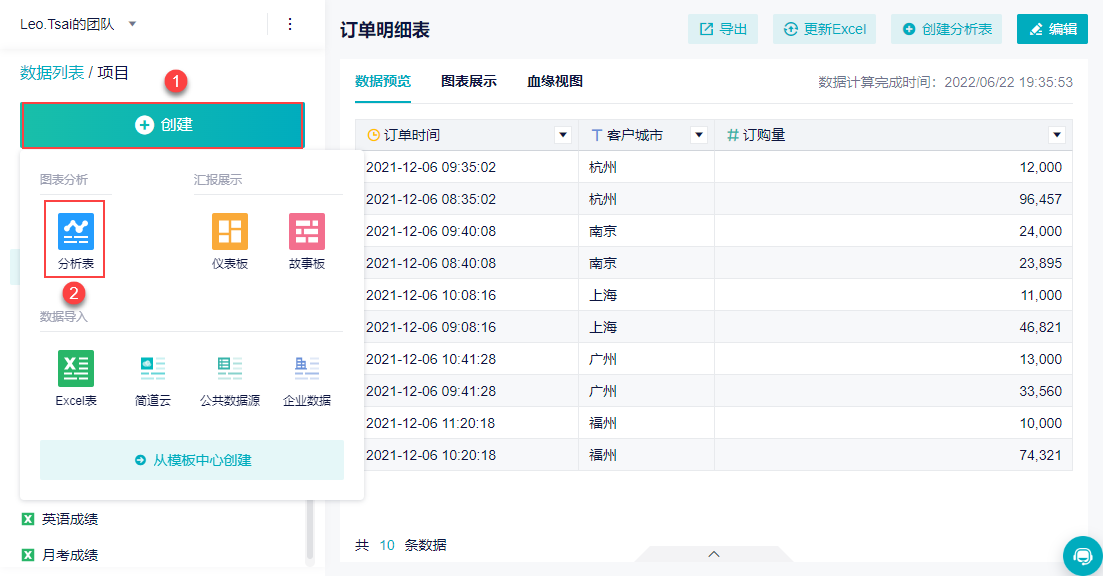
Task: Import data via Excel表 icon
Action: click(76, 369)
